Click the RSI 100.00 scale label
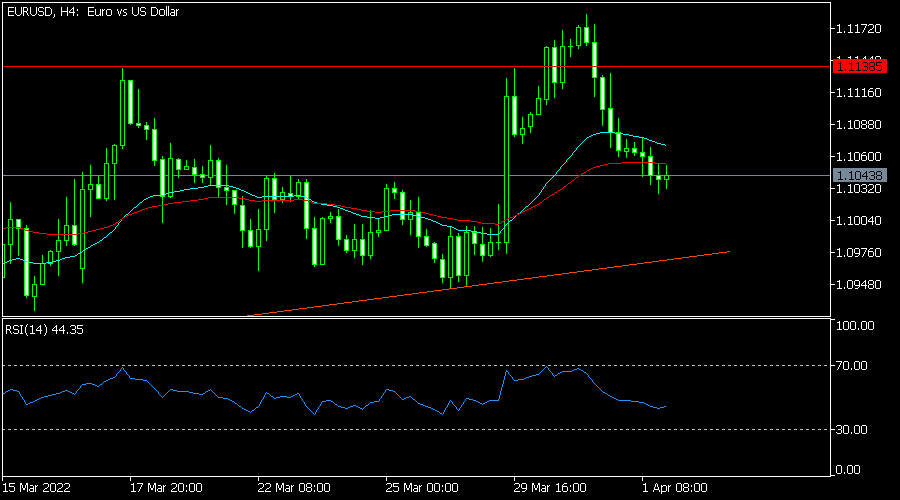900x500 pixels. [x=855, y=325]
